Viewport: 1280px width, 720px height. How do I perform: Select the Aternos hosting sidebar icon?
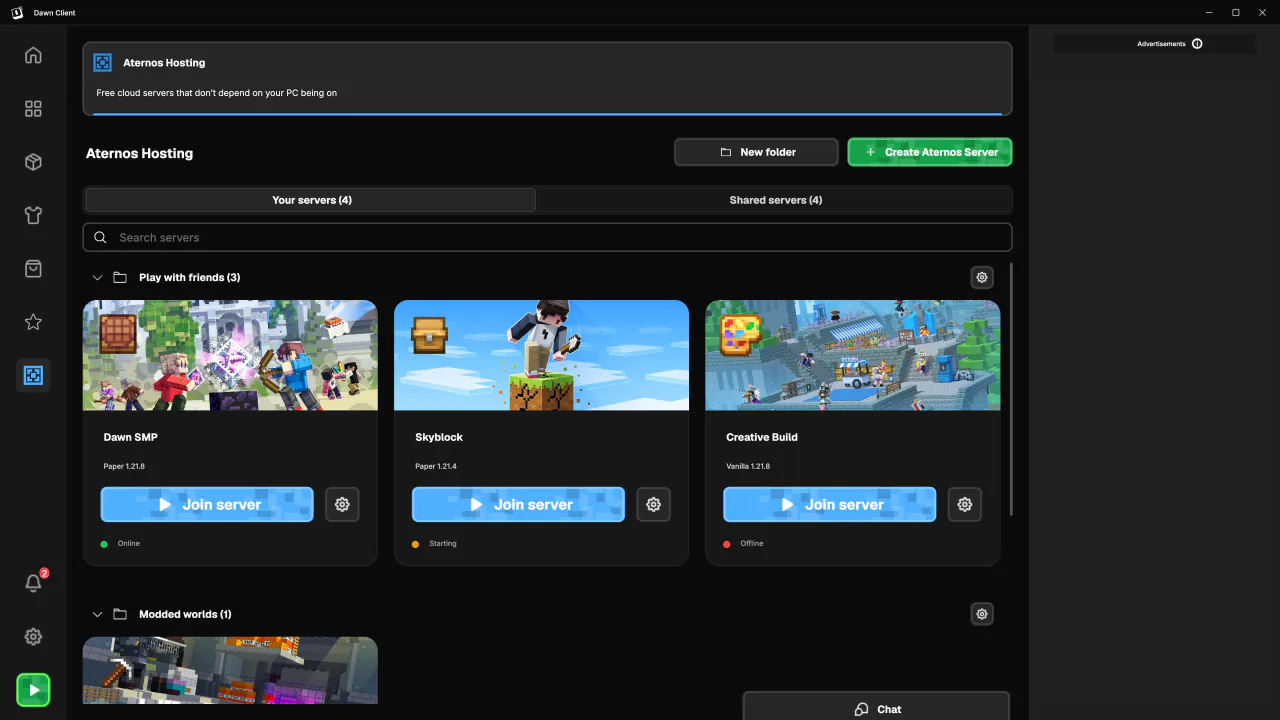tap(33, 376)
